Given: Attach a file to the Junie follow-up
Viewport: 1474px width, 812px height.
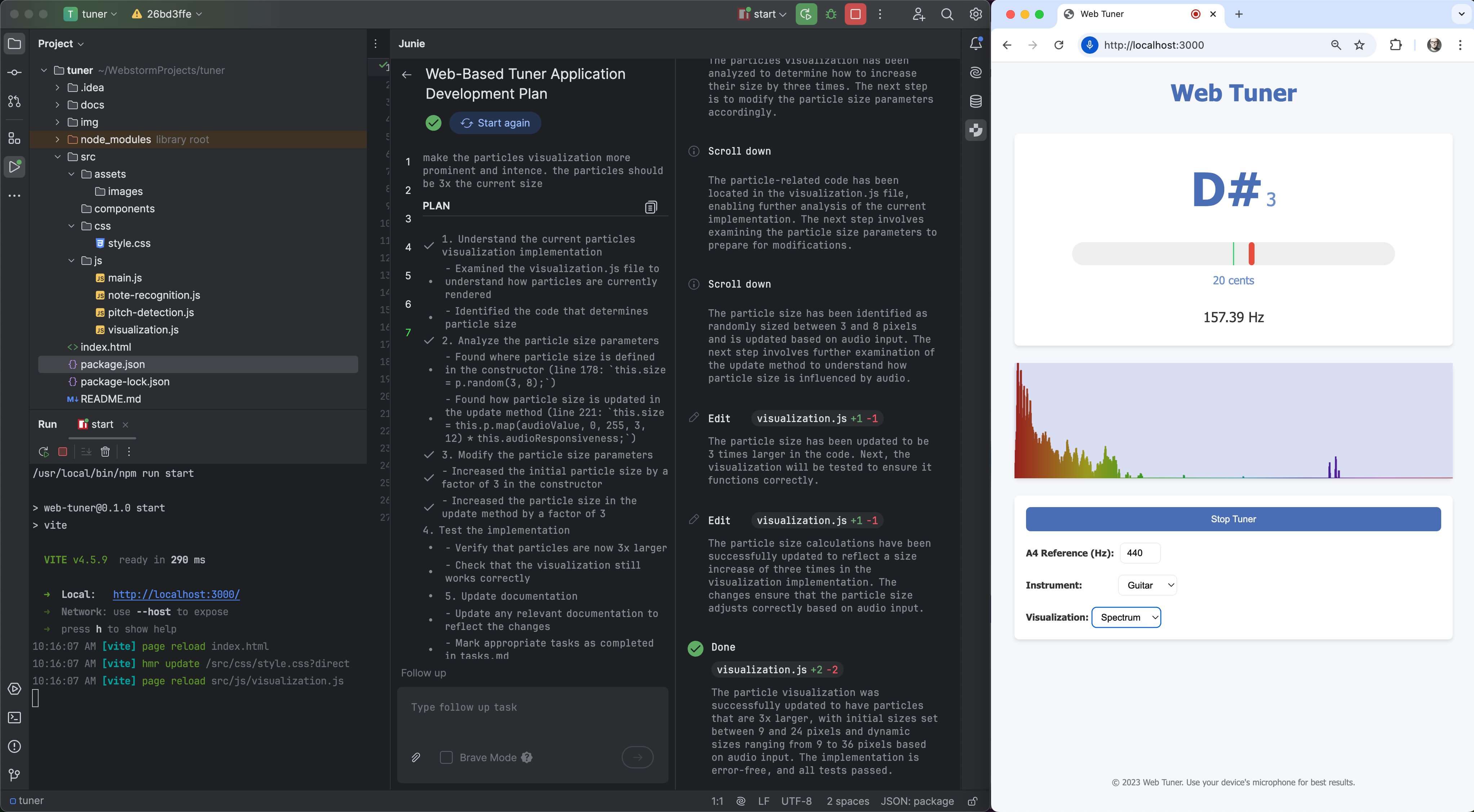Looking at the screenshot, I should (x=416, y=758).
